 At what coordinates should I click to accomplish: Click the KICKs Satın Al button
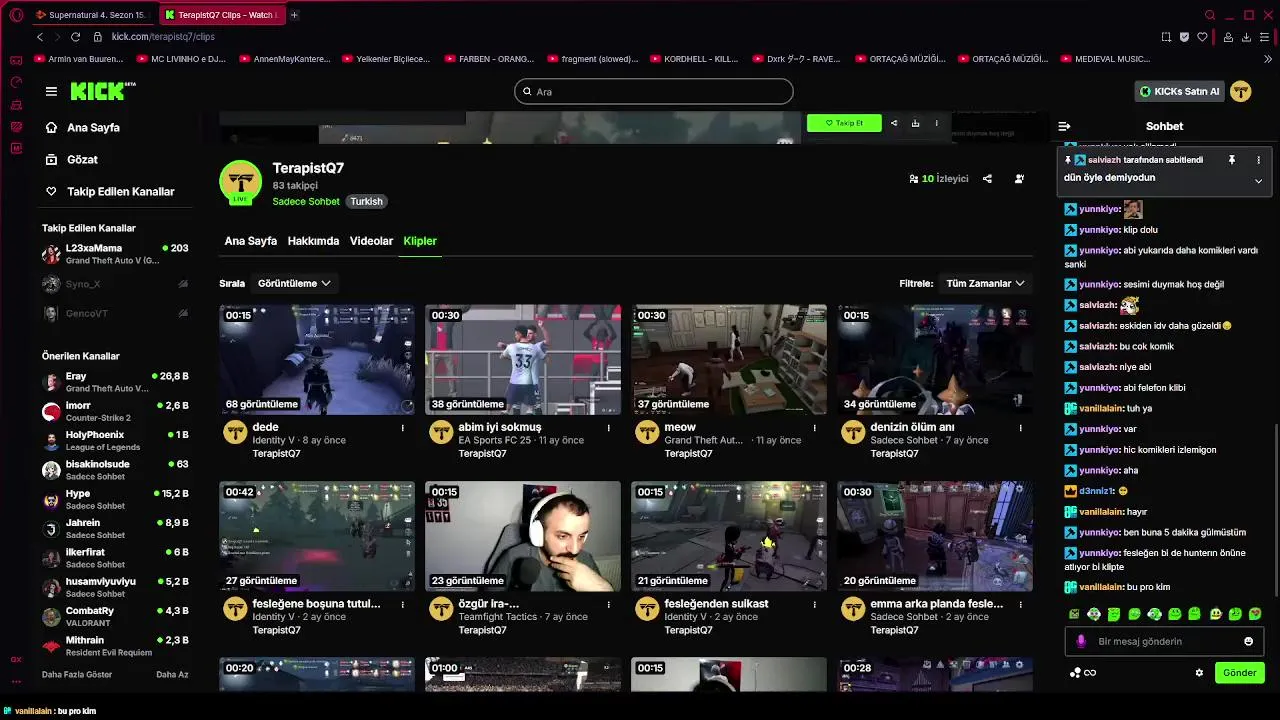1180,91
